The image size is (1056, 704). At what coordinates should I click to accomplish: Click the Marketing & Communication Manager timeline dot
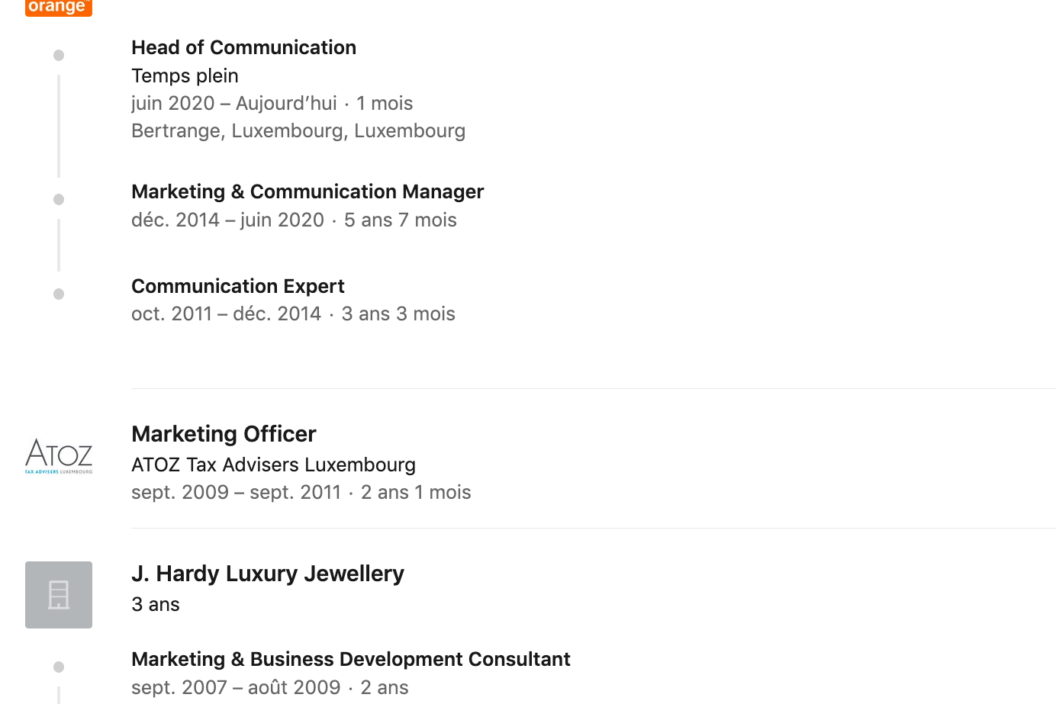[58, 200]
